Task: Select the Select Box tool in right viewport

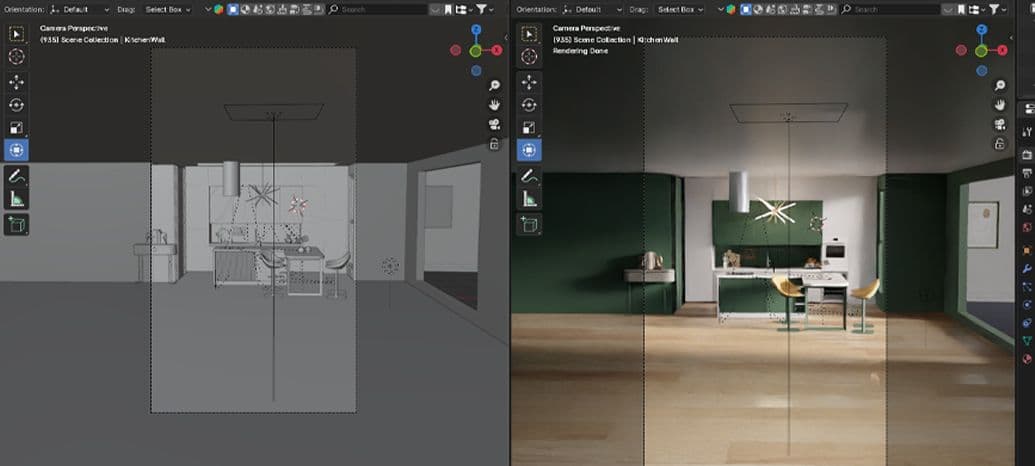Action: pos(529,34)
